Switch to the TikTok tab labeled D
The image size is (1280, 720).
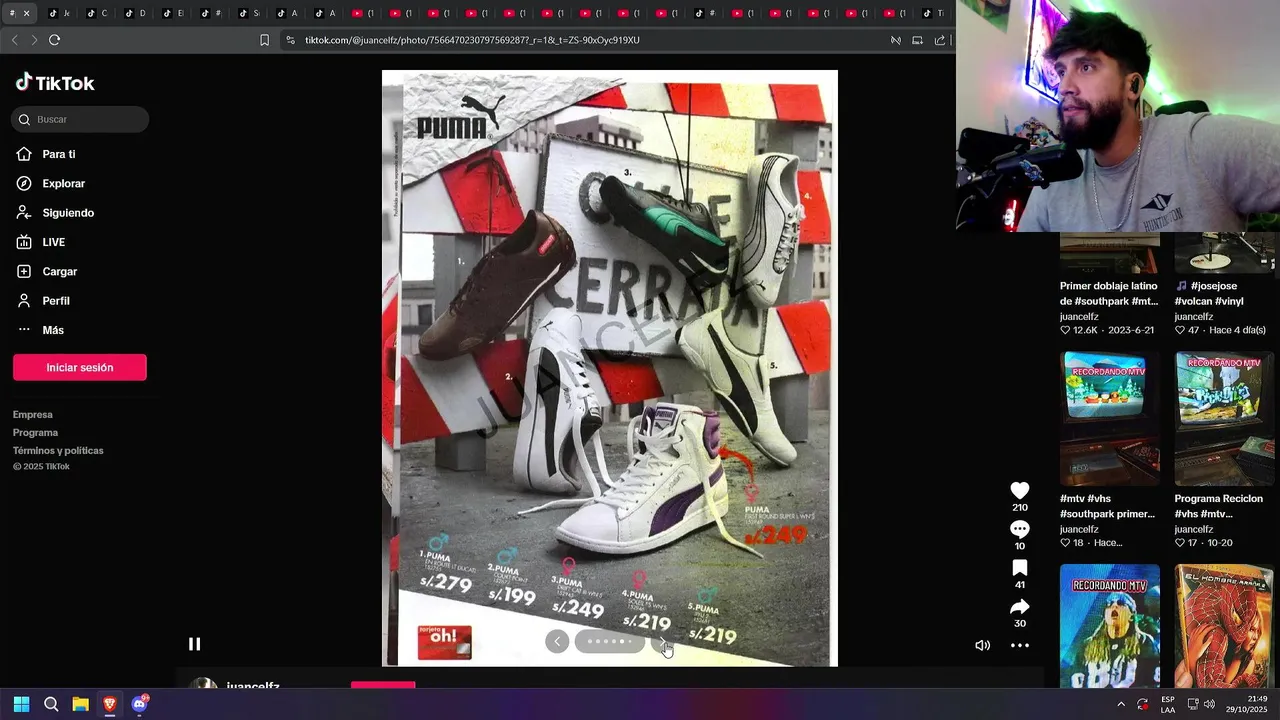[x=136, y=13]
